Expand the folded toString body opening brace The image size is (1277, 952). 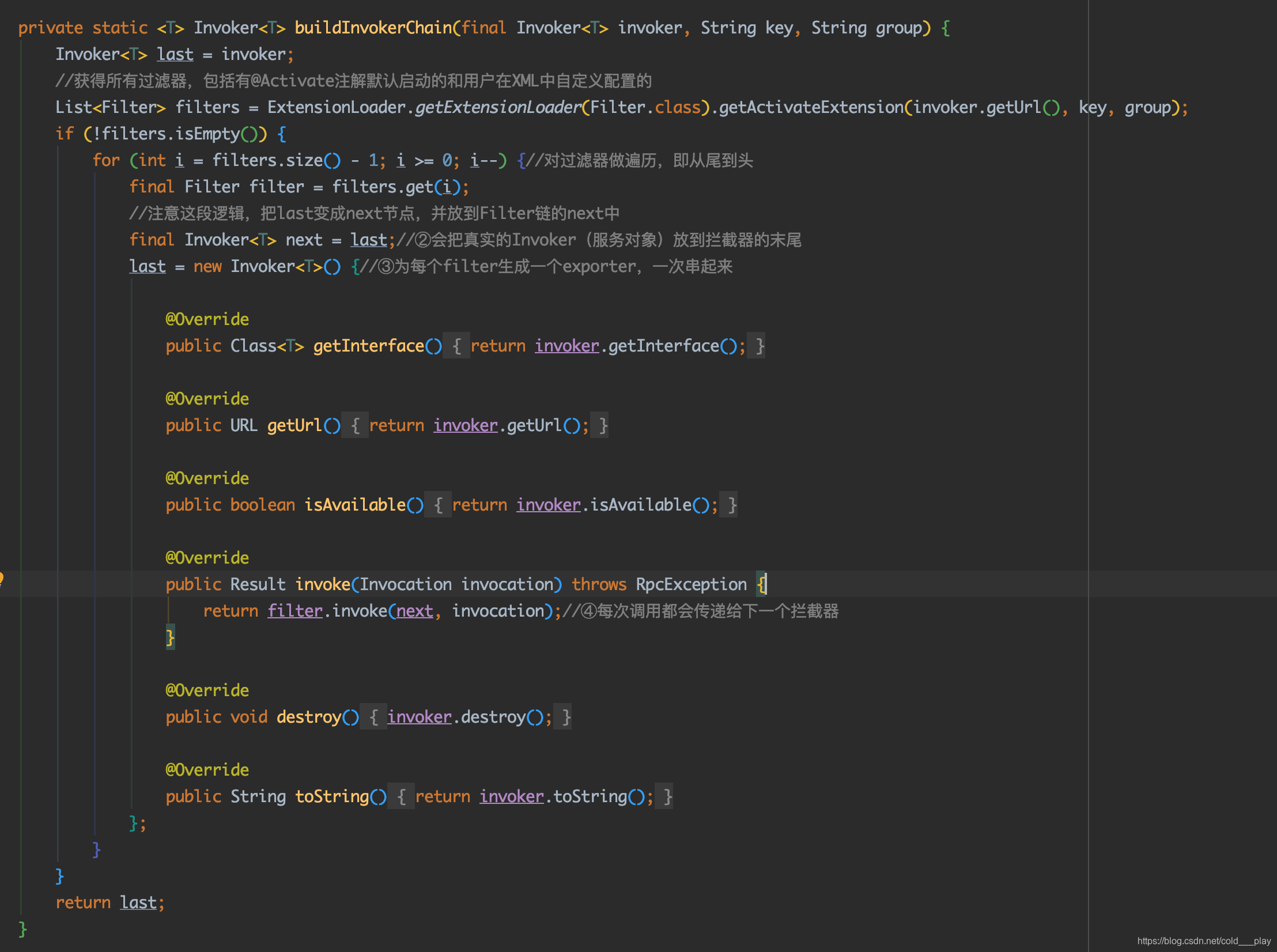401,796
